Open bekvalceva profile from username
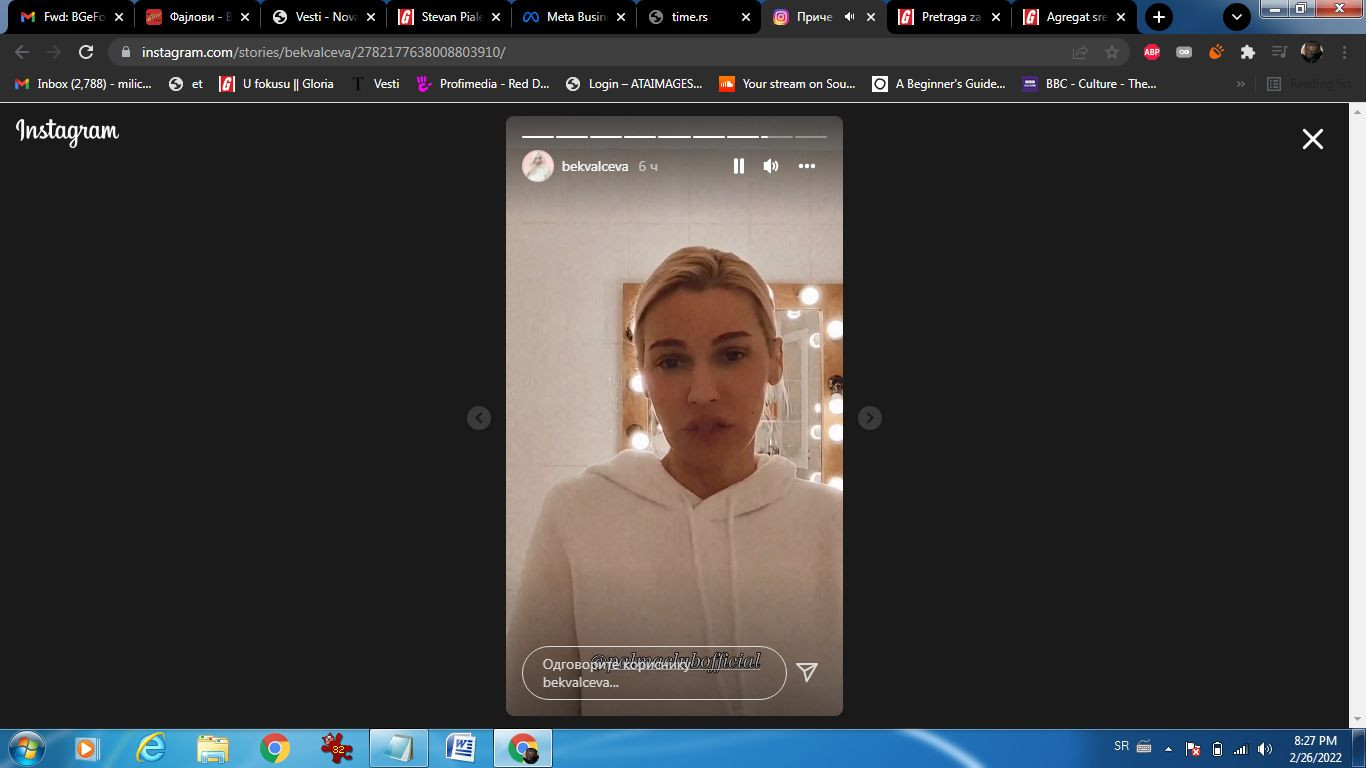Screen dimensions: 1366x768 coord(594,166)
